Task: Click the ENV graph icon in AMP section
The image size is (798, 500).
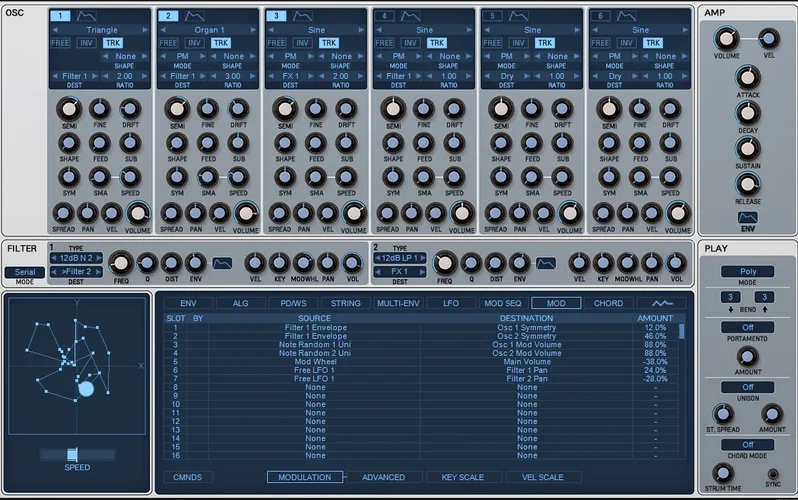Action: [748, 217]
